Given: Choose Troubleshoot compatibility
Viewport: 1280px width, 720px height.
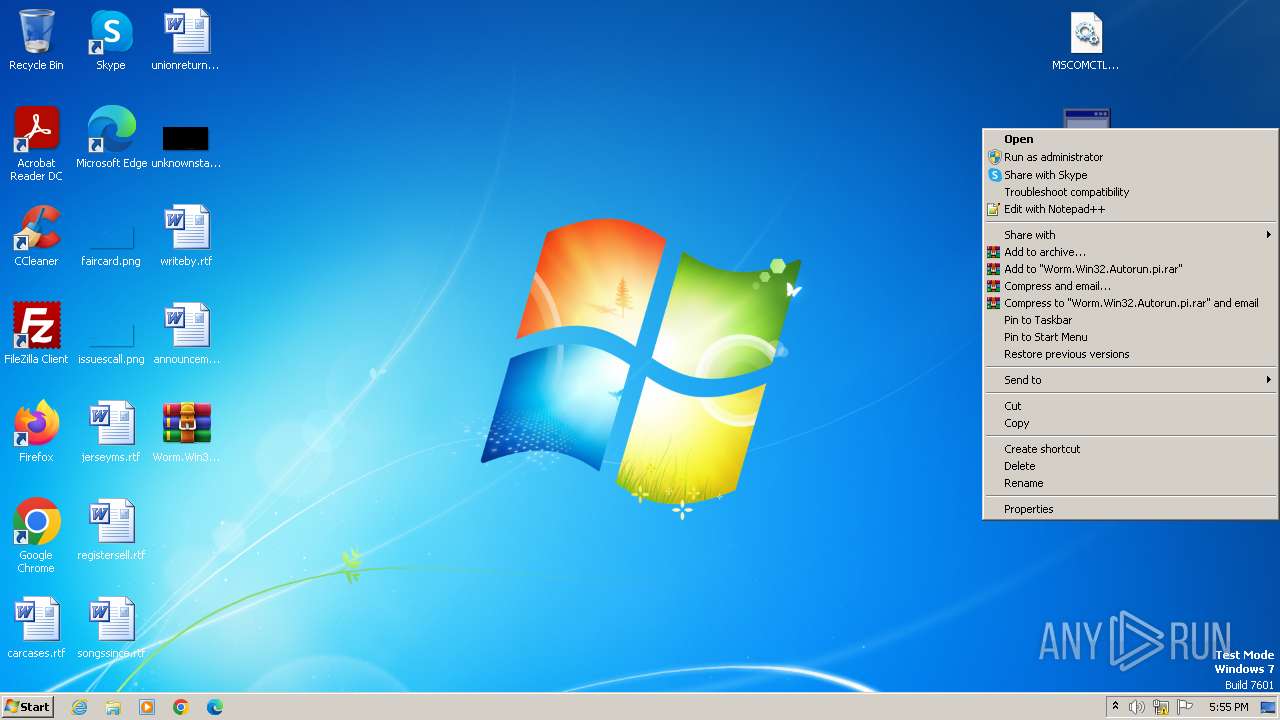Looking at the screenshot, I should 1130,192.
